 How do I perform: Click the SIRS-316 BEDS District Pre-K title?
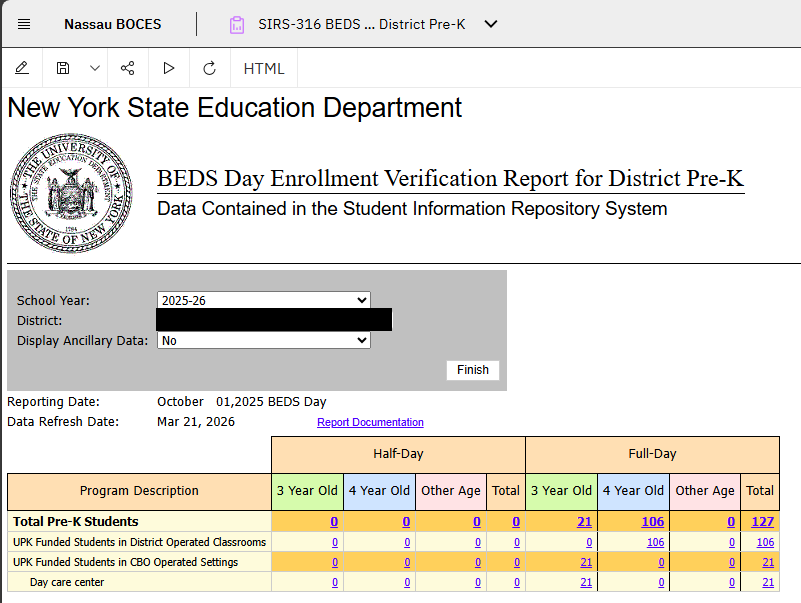click(x=362, y=24)
